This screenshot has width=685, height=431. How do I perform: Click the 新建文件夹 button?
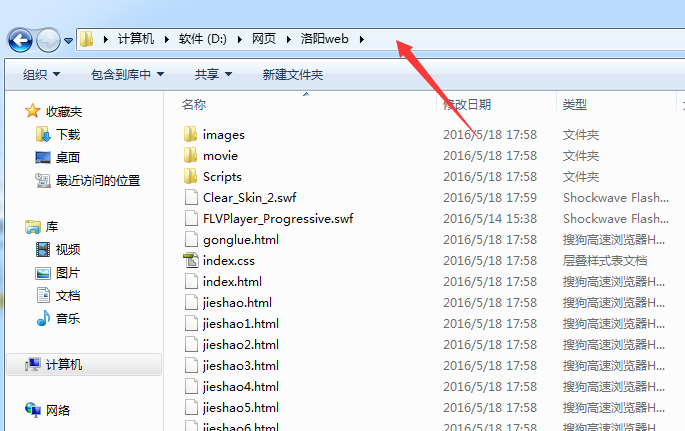[x=293, y=75]
